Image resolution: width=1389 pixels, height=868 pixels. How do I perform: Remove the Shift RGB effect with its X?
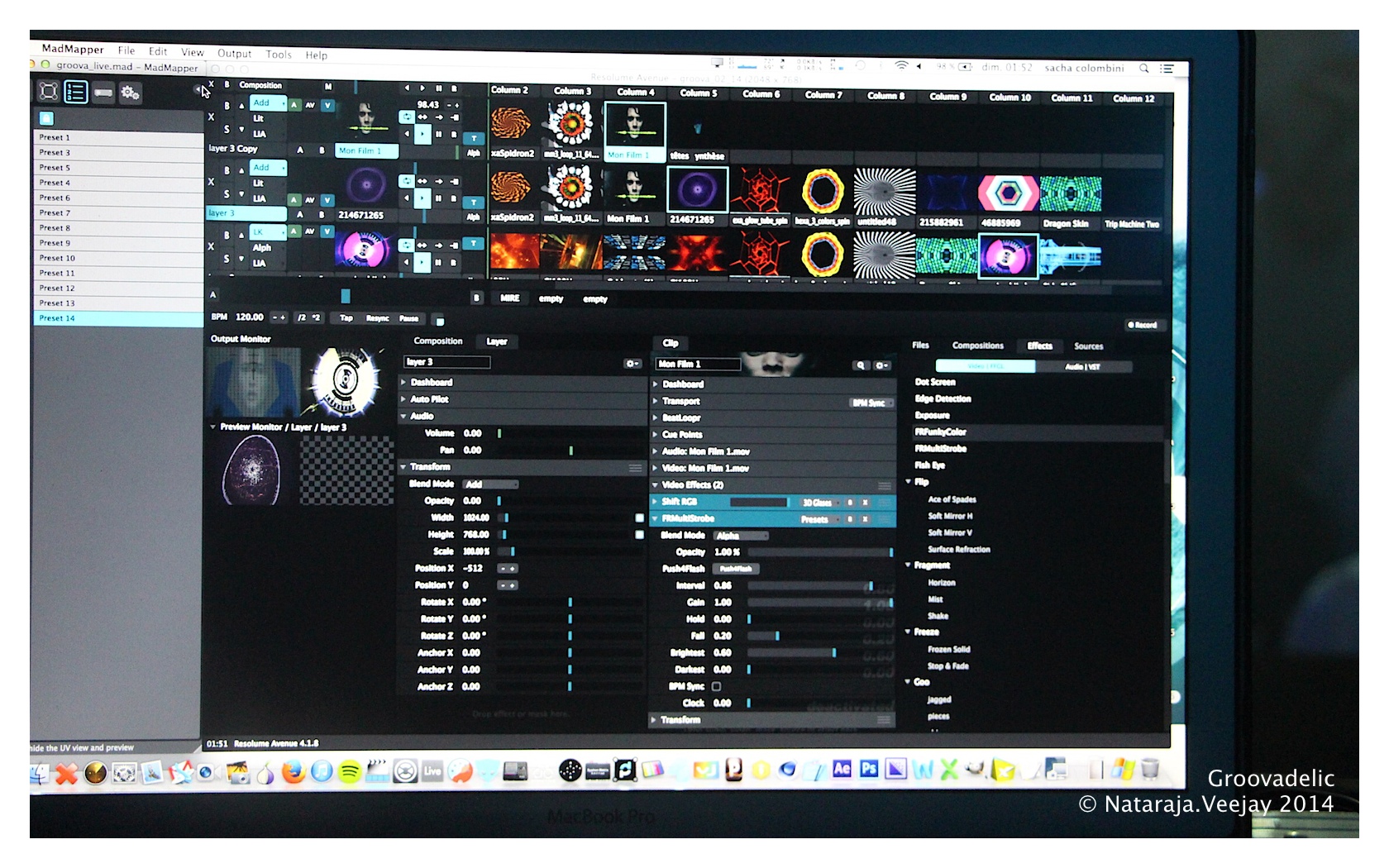(x=866, y=503)
